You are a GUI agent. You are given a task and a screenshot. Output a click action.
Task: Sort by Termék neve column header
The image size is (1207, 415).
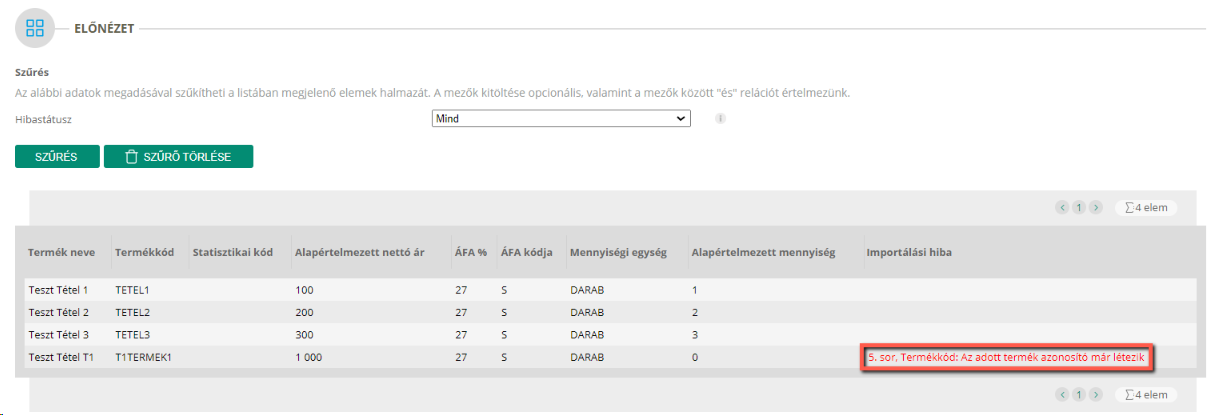(x=61, y=252)
